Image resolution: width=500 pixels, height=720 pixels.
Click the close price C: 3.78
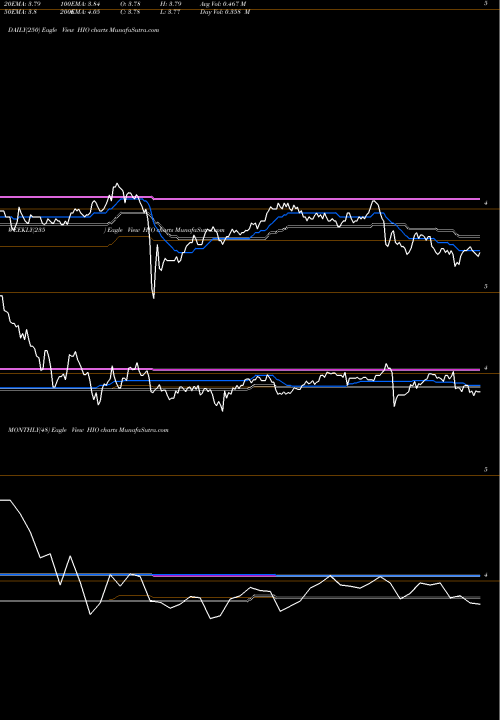pyautogui.click(x=130, y=12)
